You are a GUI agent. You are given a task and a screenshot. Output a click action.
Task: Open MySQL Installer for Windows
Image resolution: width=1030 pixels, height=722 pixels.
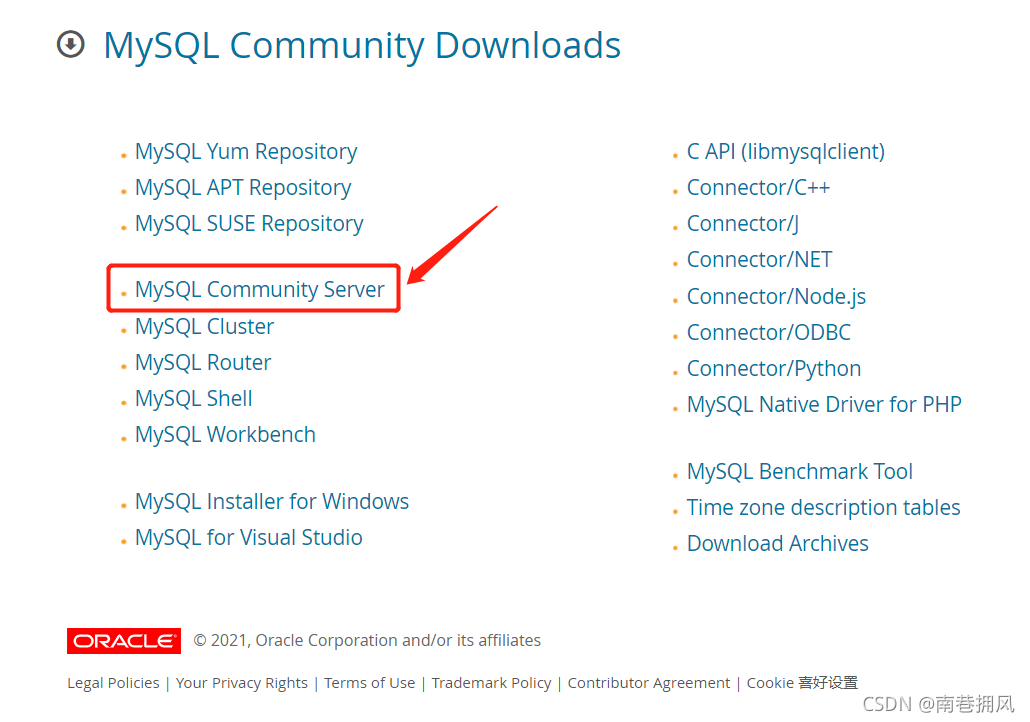coord(272,502)
